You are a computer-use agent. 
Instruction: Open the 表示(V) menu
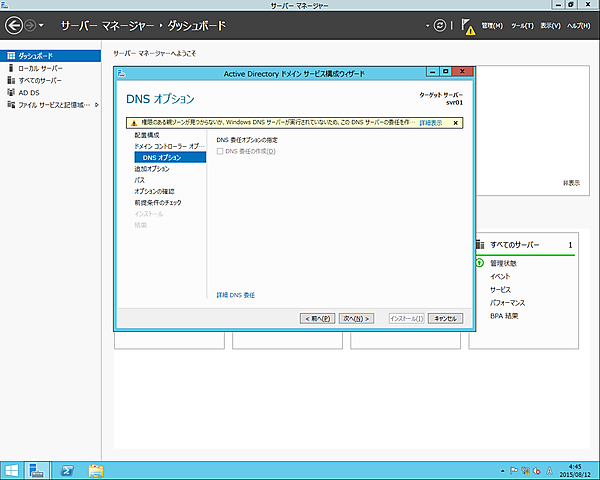(x=549, y=25)
